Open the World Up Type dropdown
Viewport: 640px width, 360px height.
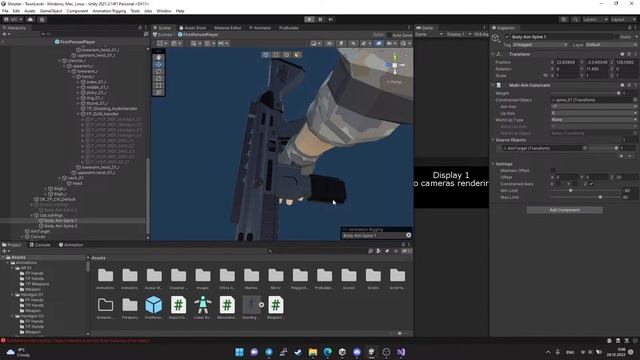pyautogui.click(x=594, y=120)
